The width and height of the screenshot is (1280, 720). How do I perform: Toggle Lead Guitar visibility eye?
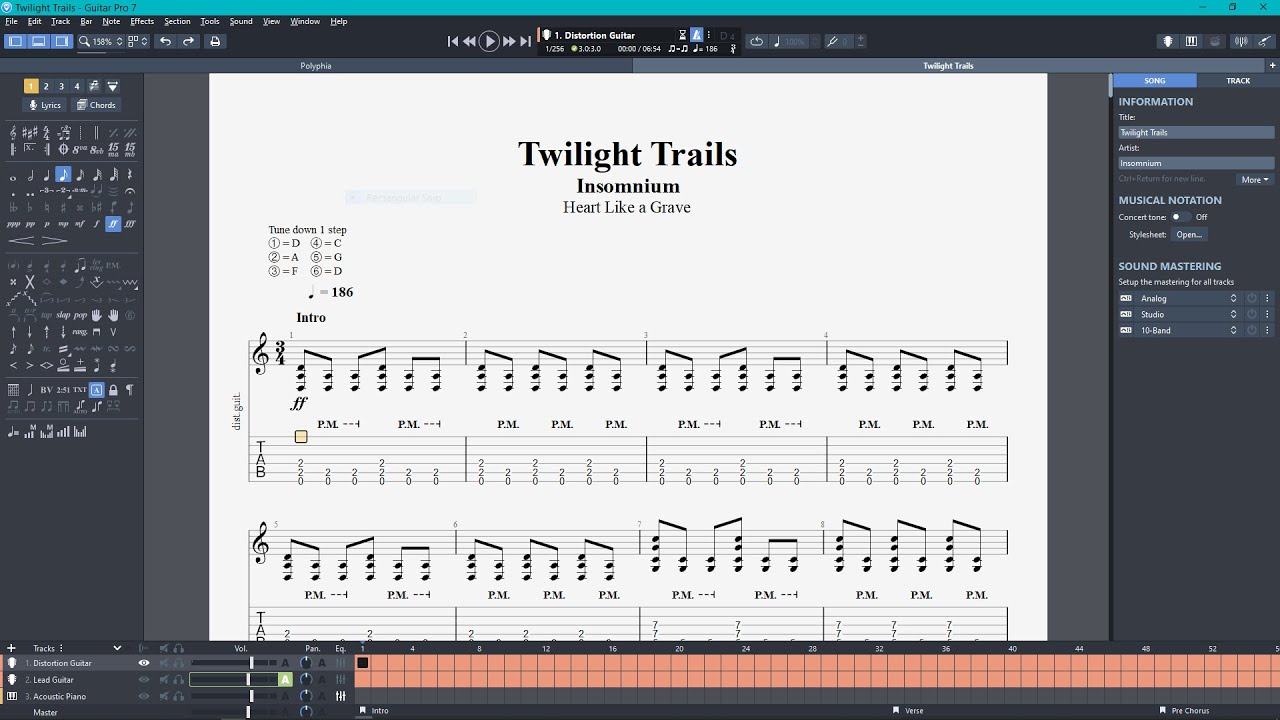[x=144, y=680]
